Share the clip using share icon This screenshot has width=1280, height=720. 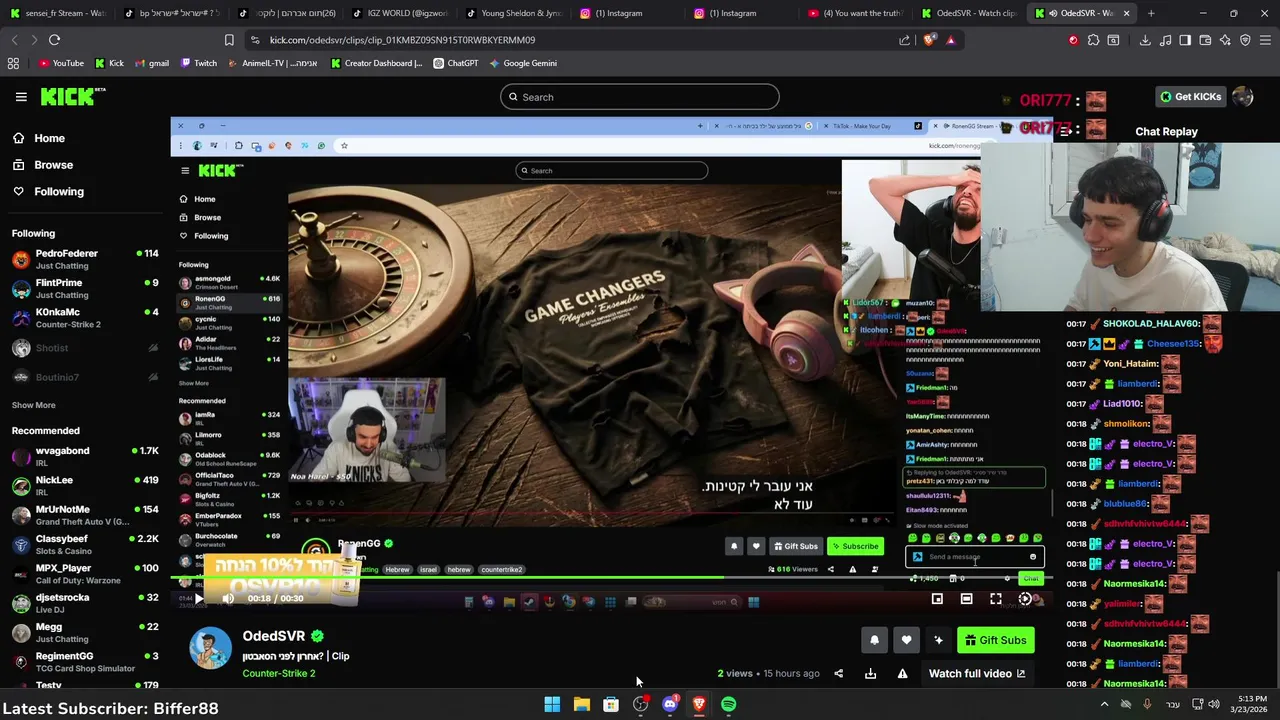[838, 674]
